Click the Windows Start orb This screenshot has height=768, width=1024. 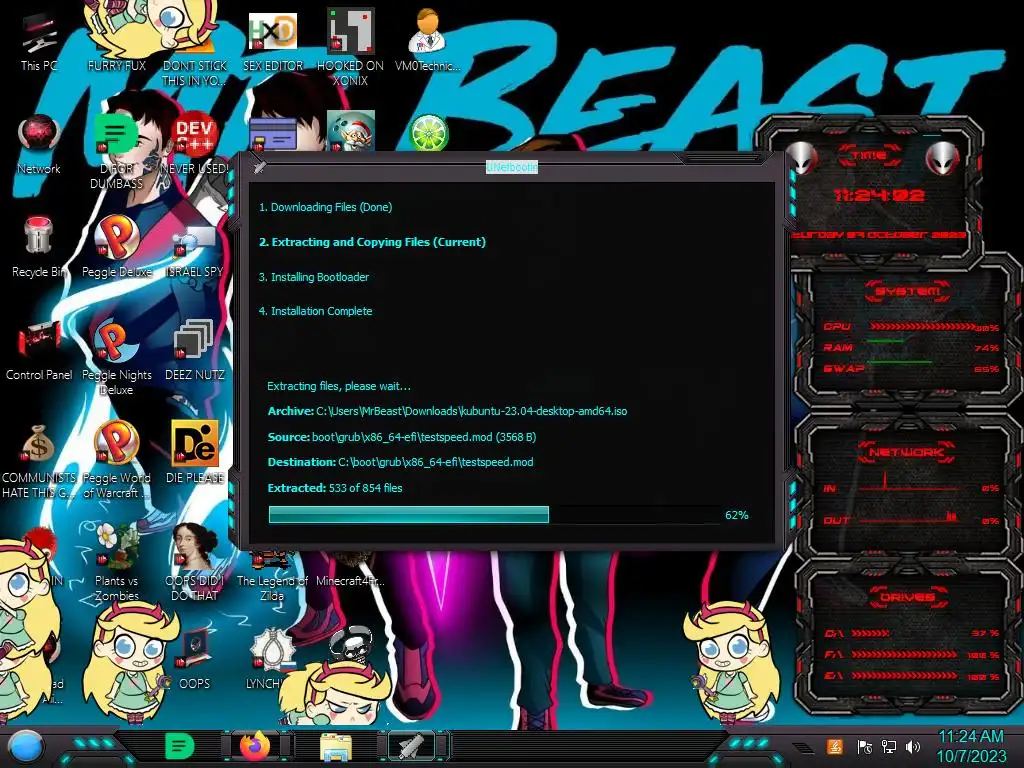pyautogui.click(x=25, y=746)
